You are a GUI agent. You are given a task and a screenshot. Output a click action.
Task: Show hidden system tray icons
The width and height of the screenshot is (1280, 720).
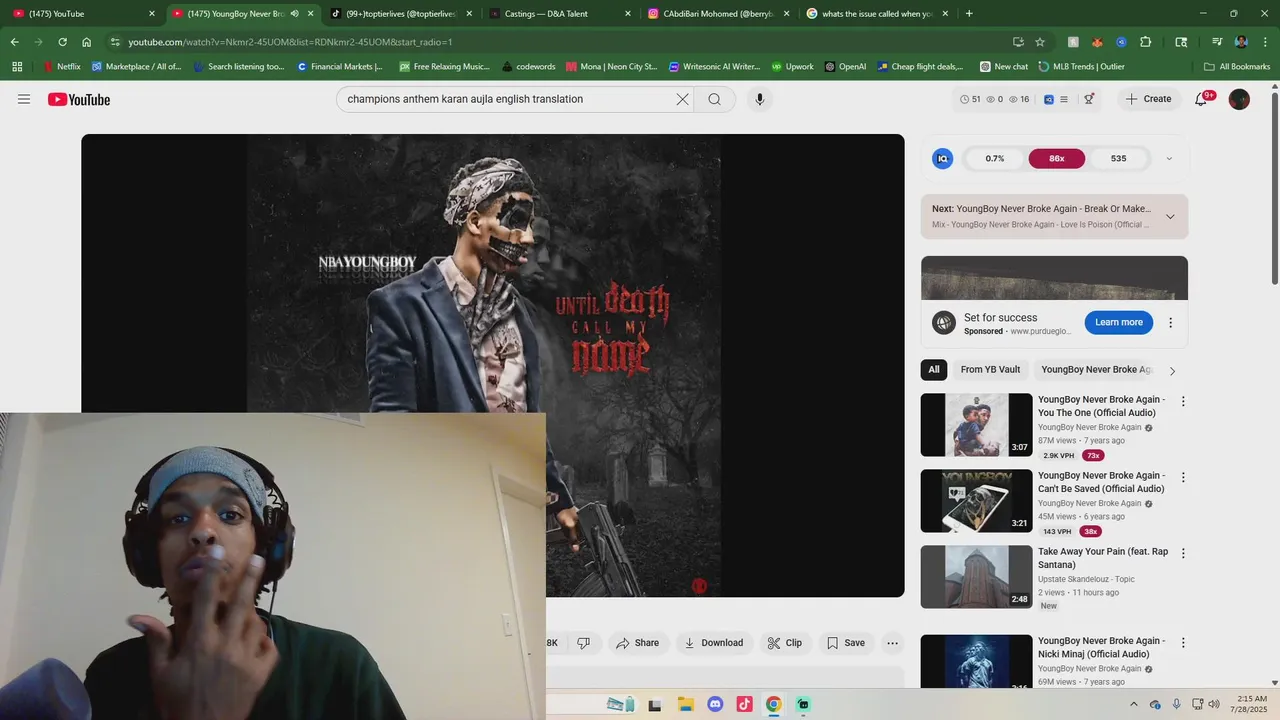(1134, 704)
